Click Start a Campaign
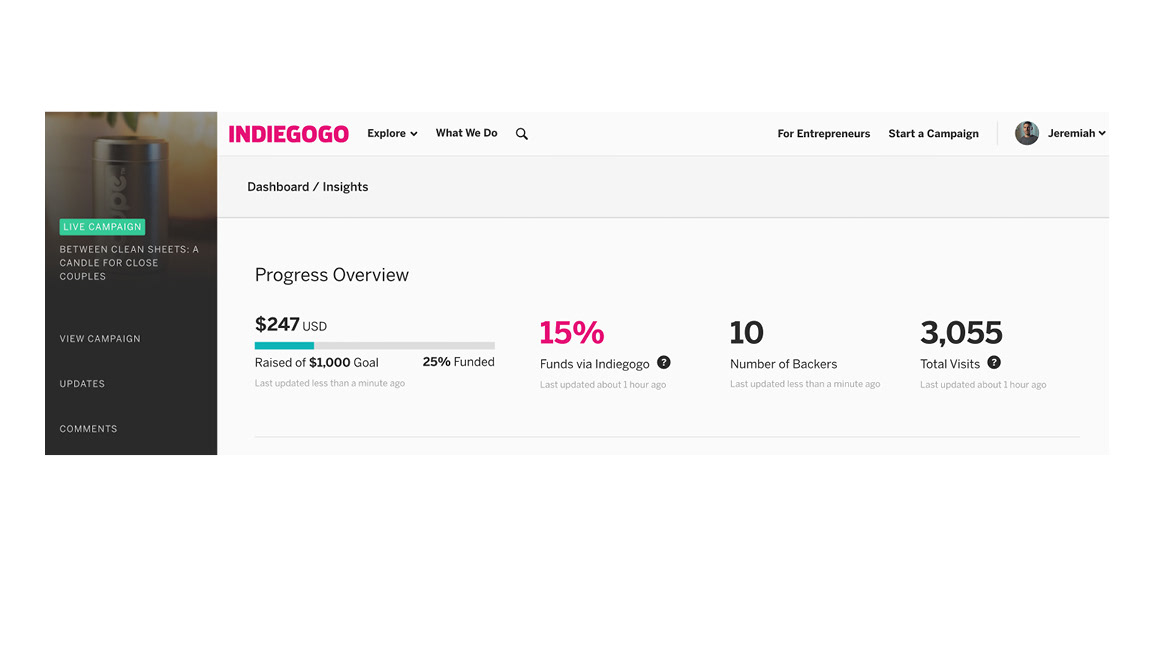1152x648 pixels. click(x=933, y=134)
